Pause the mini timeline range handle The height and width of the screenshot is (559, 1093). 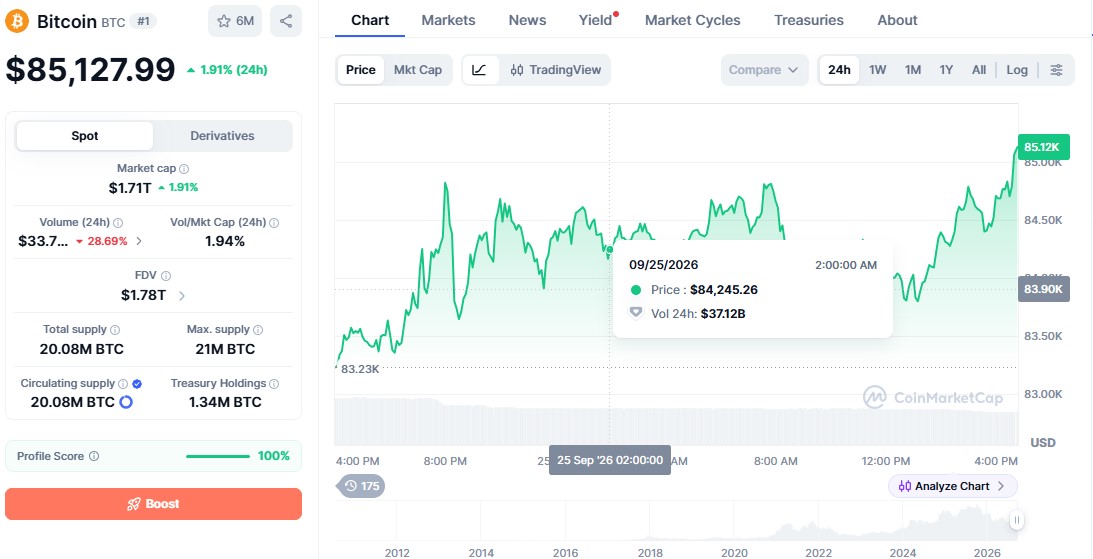(1017, 520)
